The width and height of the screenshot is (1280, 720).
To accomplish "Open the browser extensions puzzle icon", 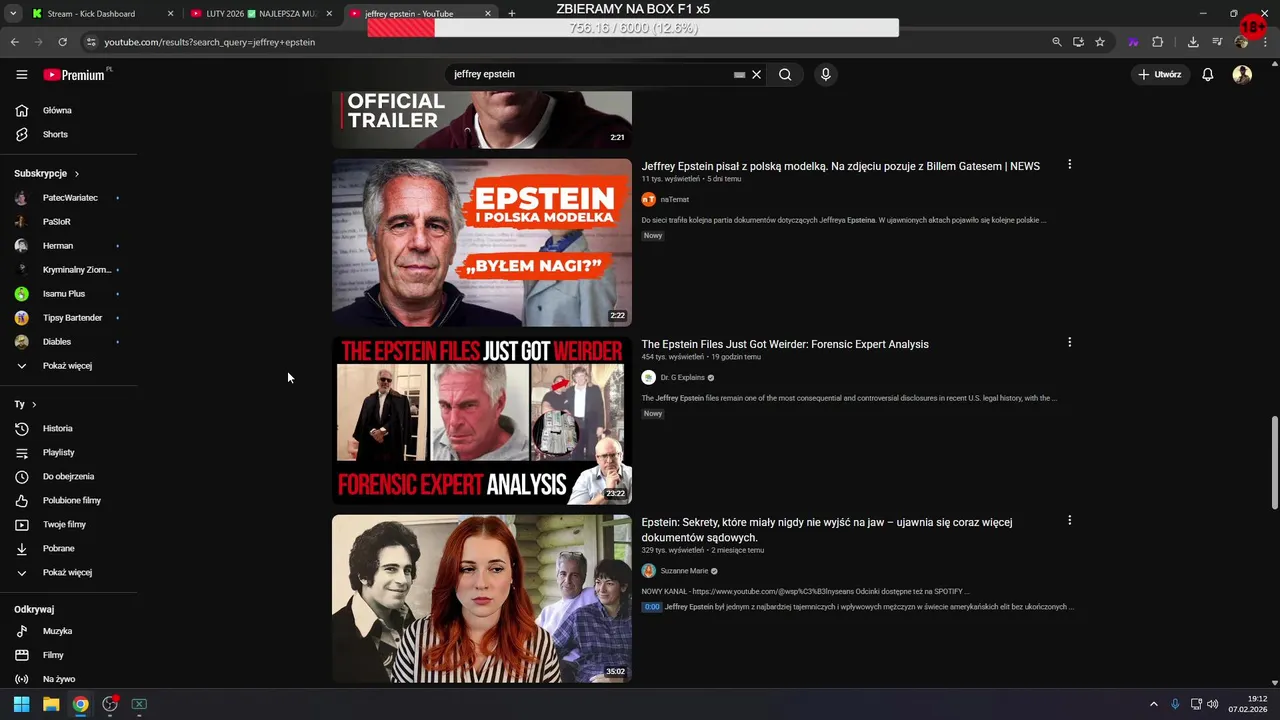I will point(1158,42).
